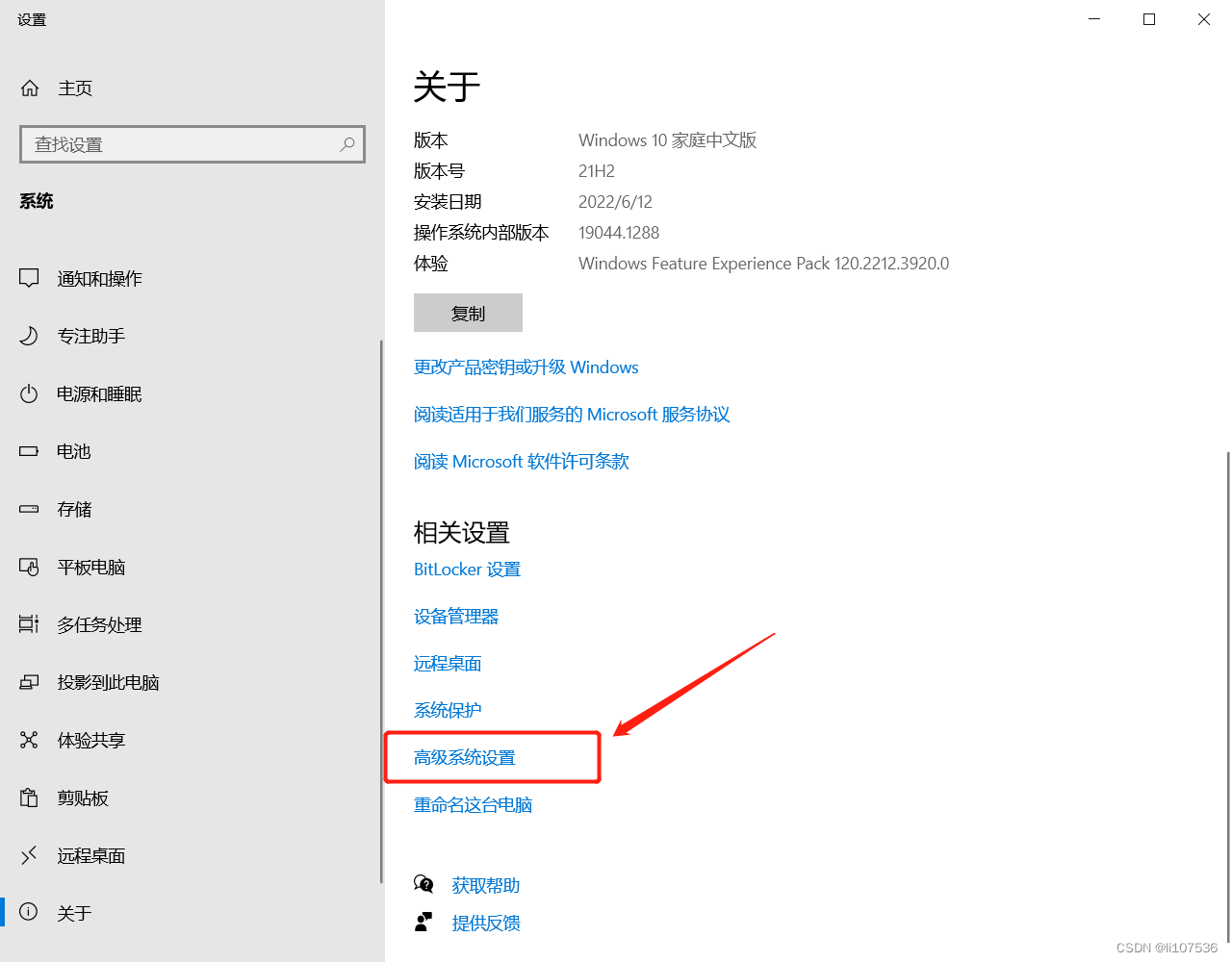Click the 关于 info circle icon
The width and height of the screenshot is (1232, 962).
pyautogui.click(x=29, y=912)
